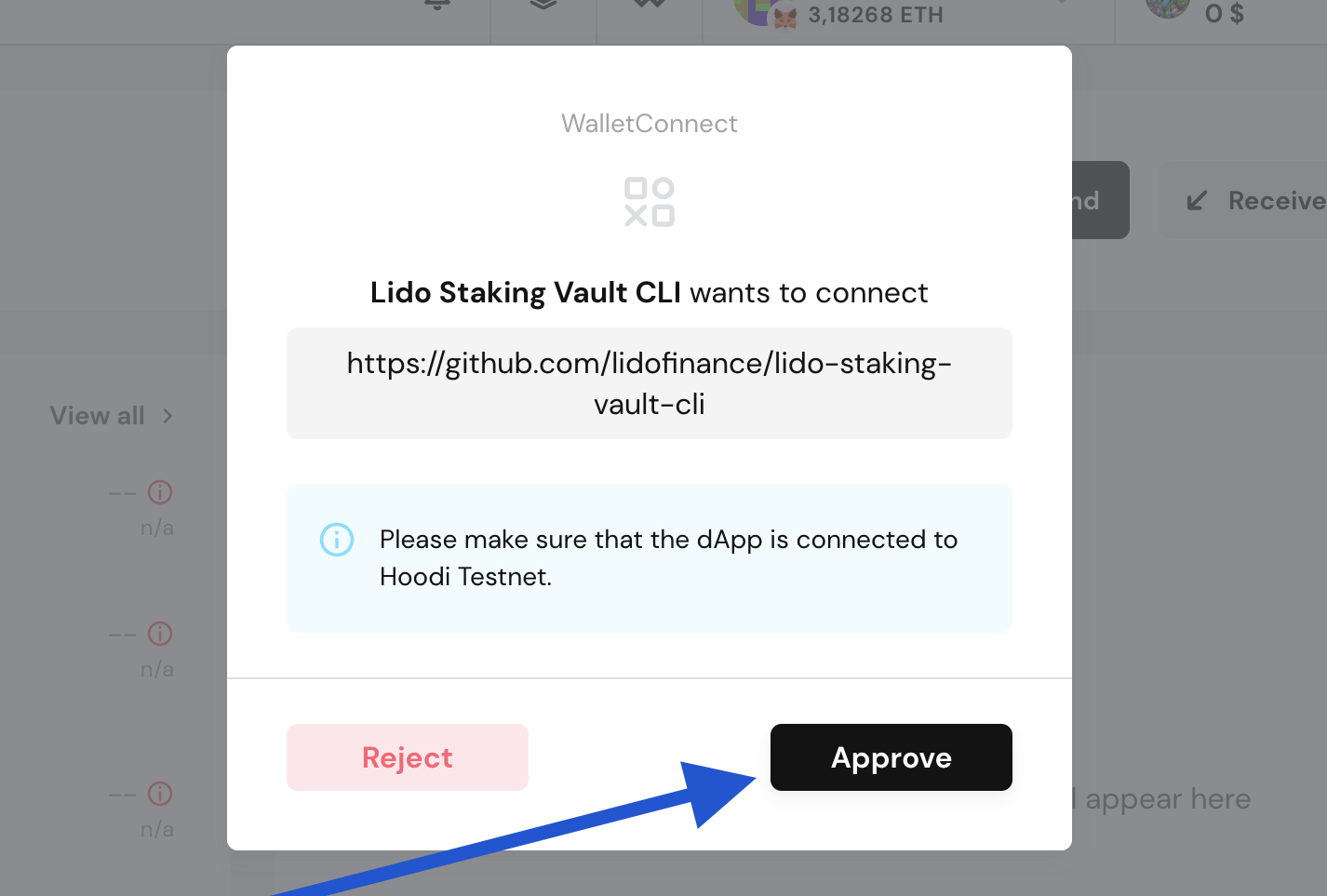1327x896 pixels.
Task: Reject the WalletConnect connection request
Action: pyautogui.click(x=408, y=757)
